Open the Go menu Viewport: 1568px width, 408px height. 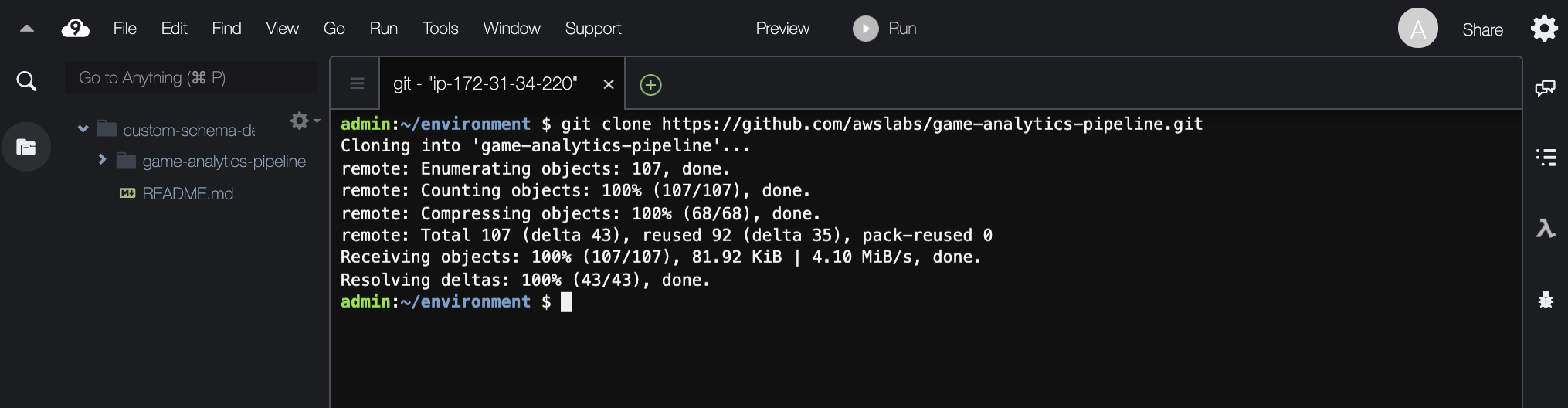coord(334,29)
